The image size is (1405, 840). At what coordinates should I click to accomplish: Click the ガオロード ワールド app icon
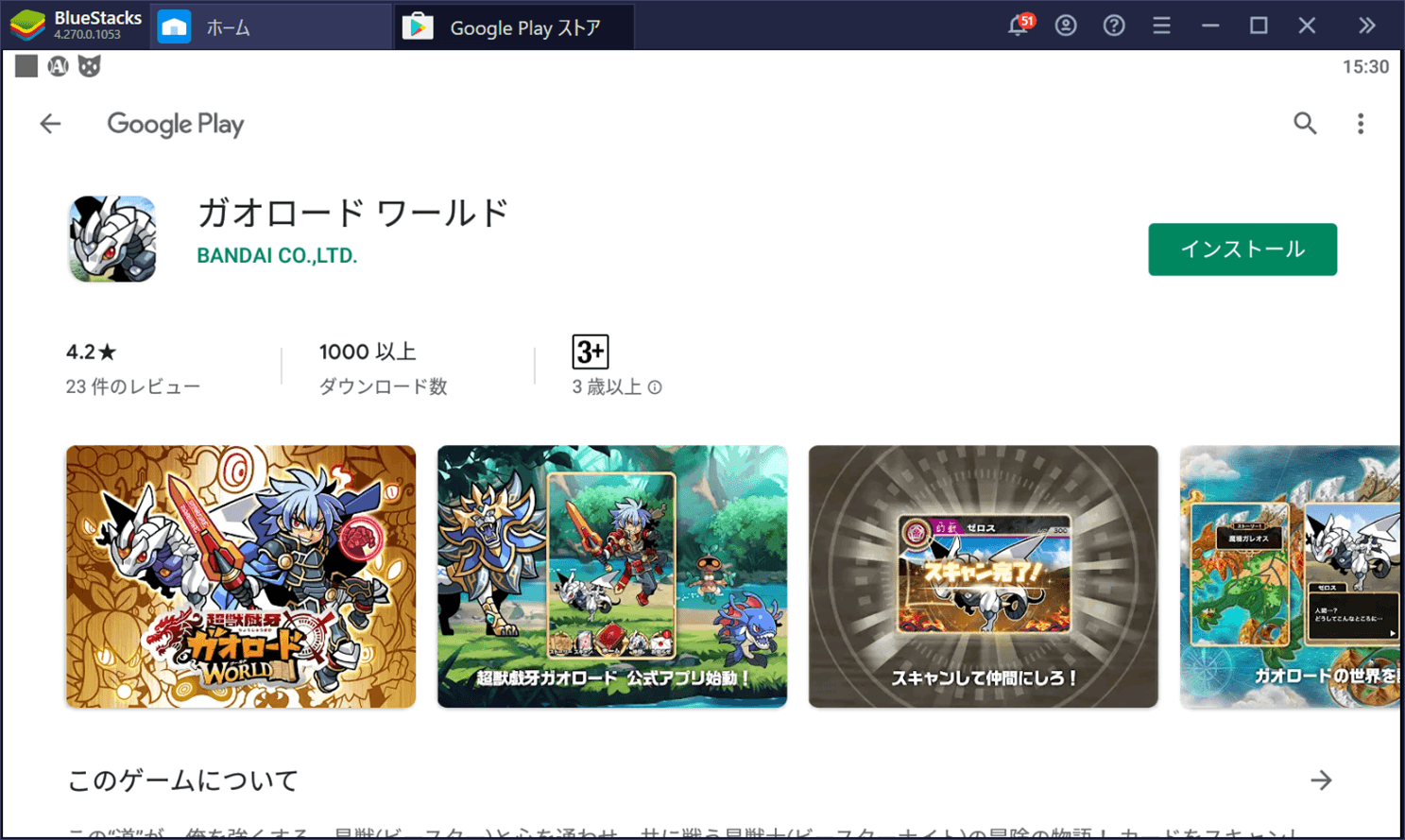112,239
